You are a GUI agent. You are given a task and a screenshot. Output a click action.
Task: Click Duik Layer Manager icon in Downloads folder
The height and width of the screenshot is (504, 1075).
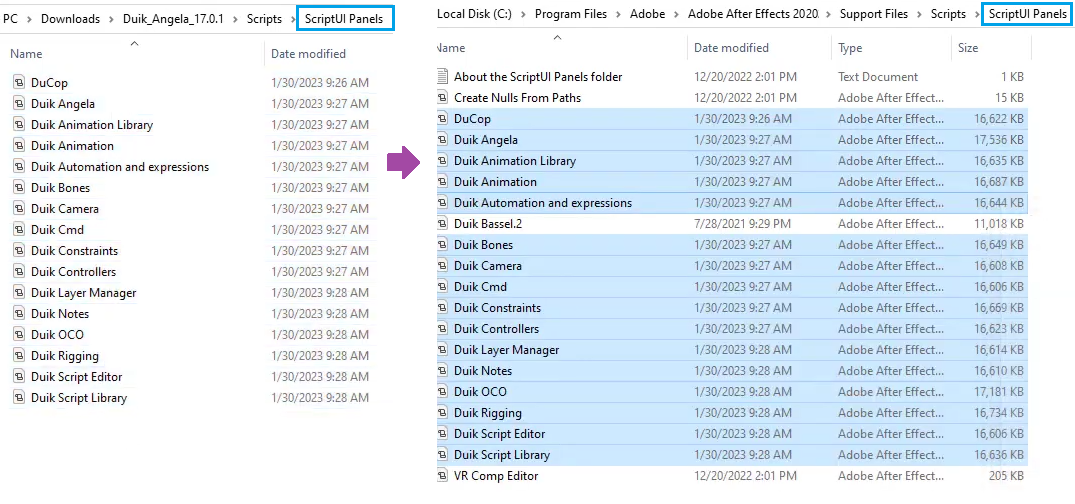[19, 293]
